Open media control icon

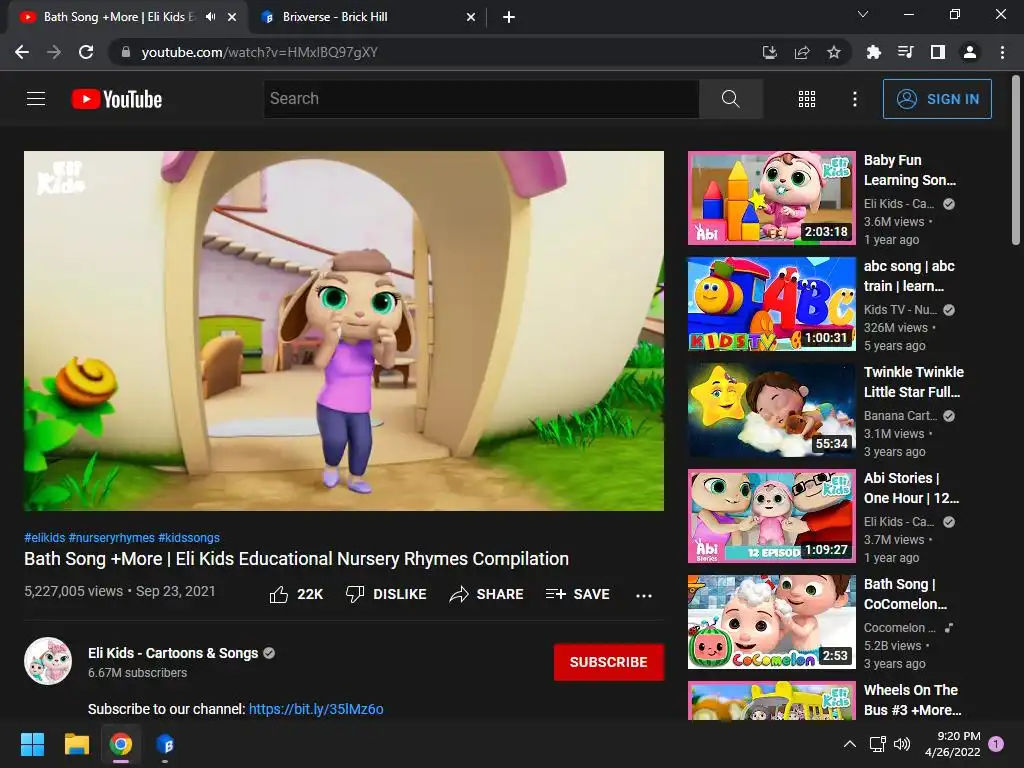(905, 52)
